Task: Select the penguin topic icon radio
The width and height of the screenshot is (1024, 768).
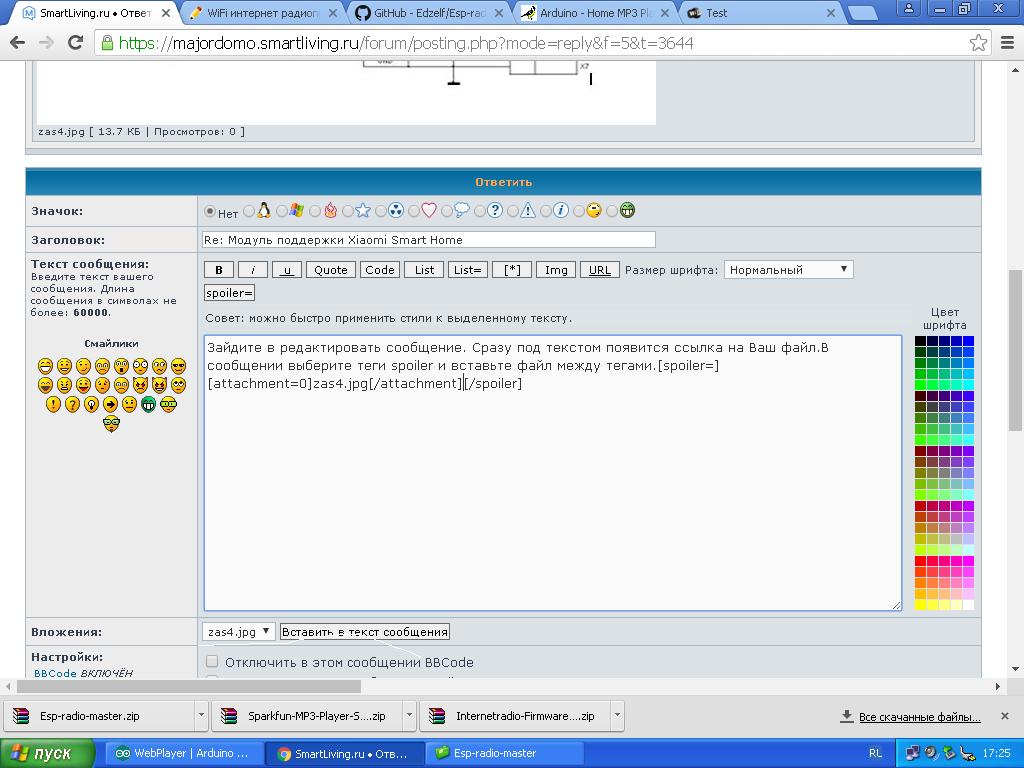Action: click(249, 212)
